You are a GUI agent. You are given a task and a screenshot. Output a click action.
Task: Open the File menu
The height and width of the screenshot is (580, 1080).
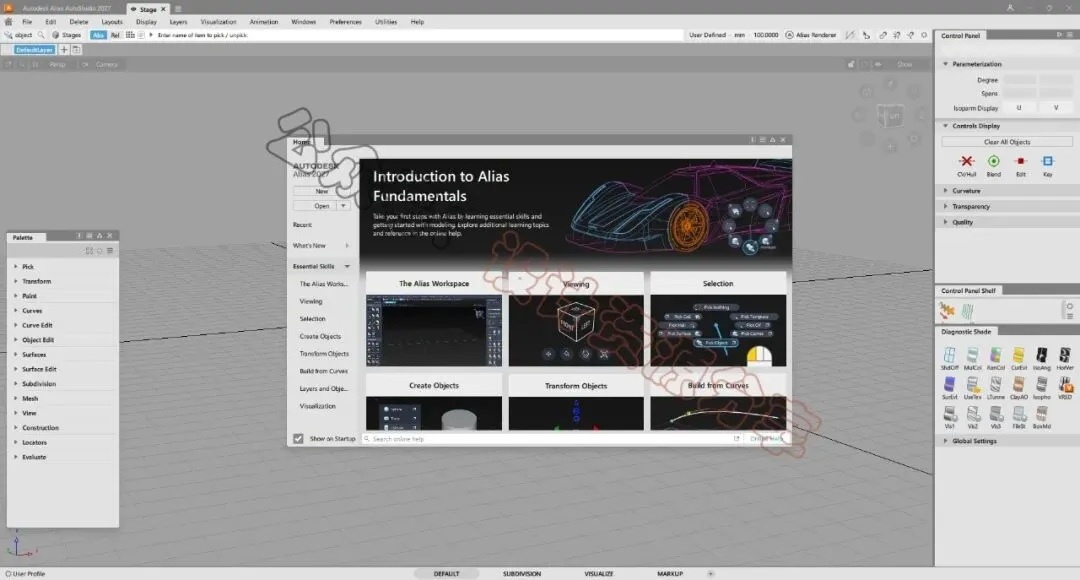pyautogui.click(x=27, y=22)
